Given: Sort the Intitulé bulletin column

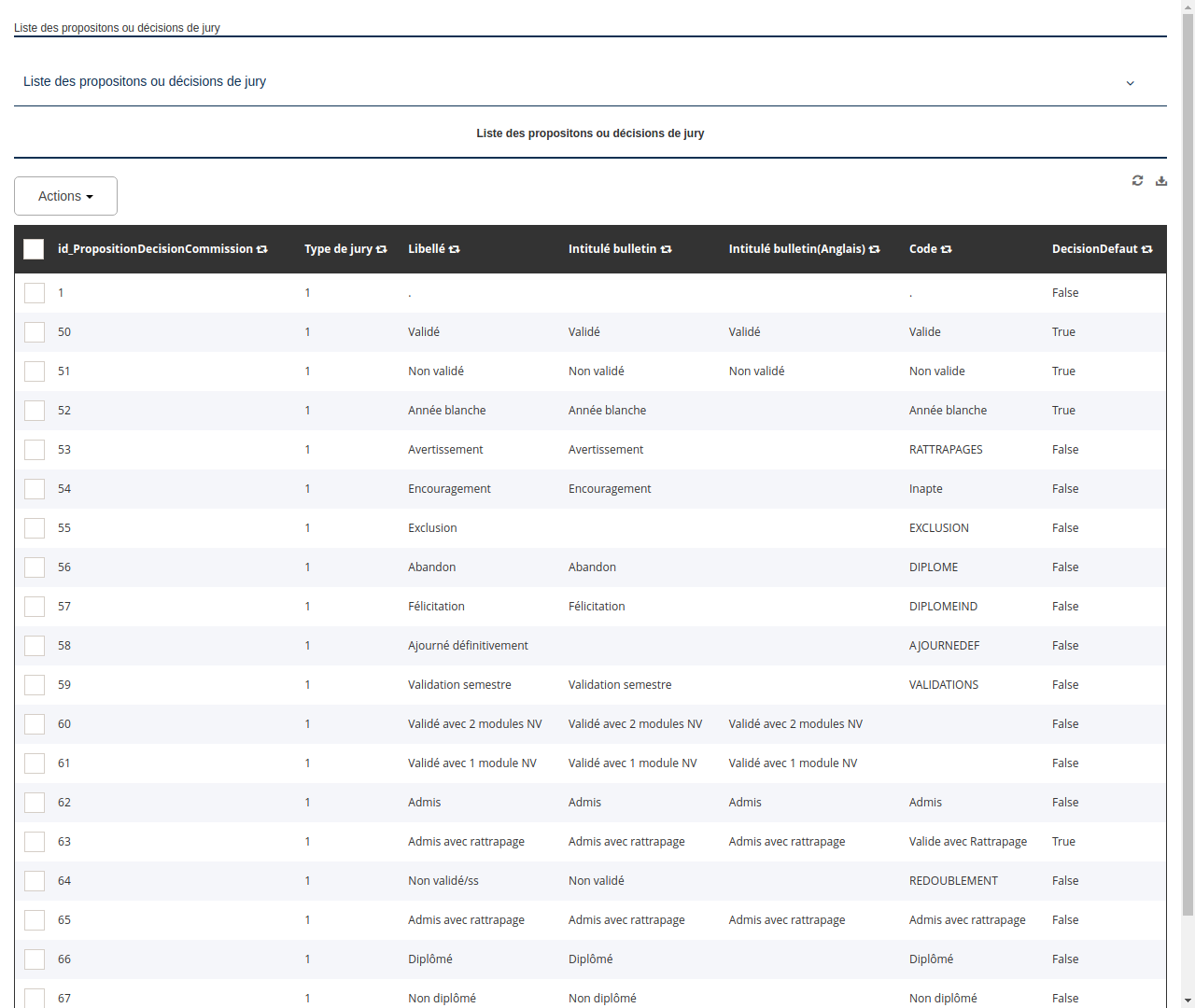Looking at the screenshot, I should click(x=666, y=249).
